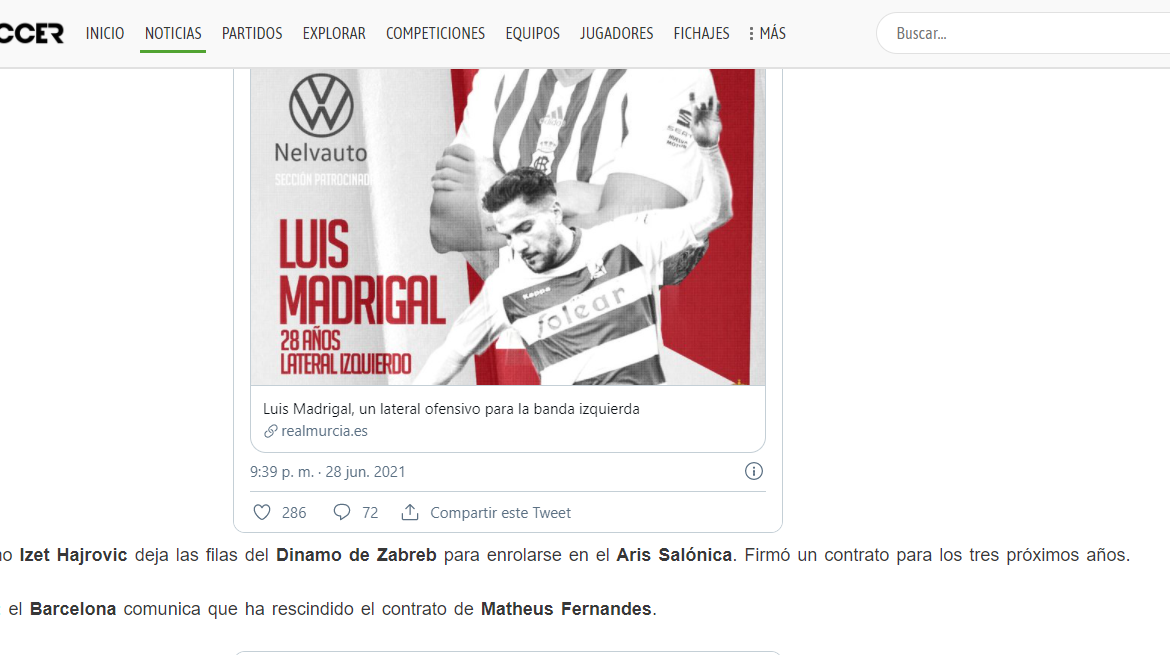The height and width of the screenshot is (655, 1170).
Task: Navigate to COMPETICIONES
Action: click(x=435, y=33)
